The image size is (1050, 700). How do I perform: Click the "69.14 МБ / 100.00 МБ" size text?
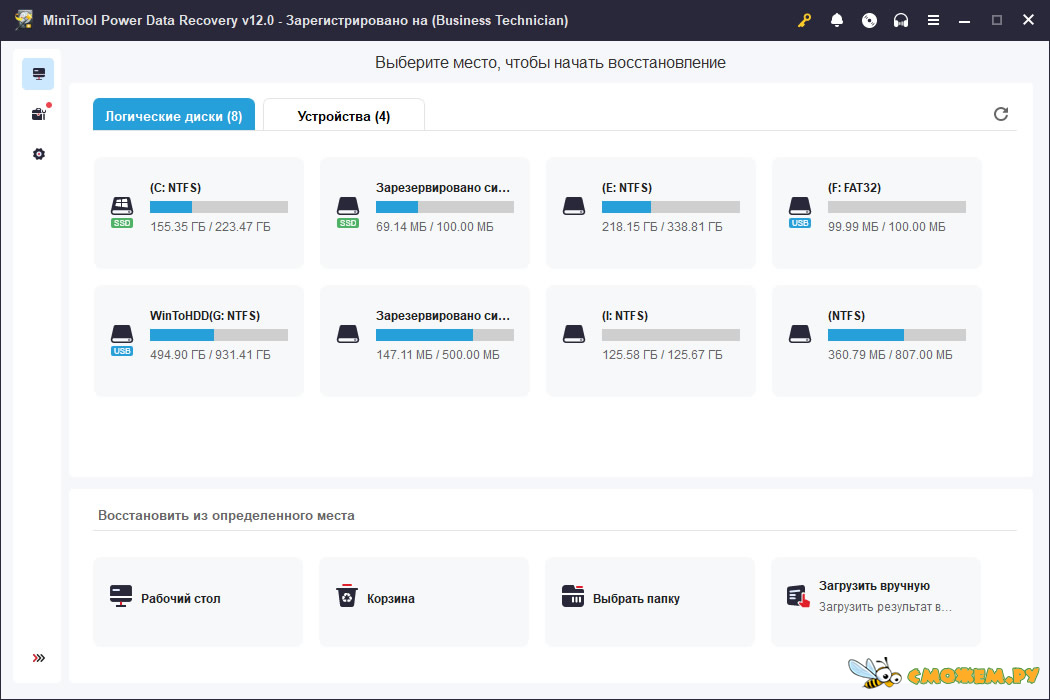click(x=435, y=227)
